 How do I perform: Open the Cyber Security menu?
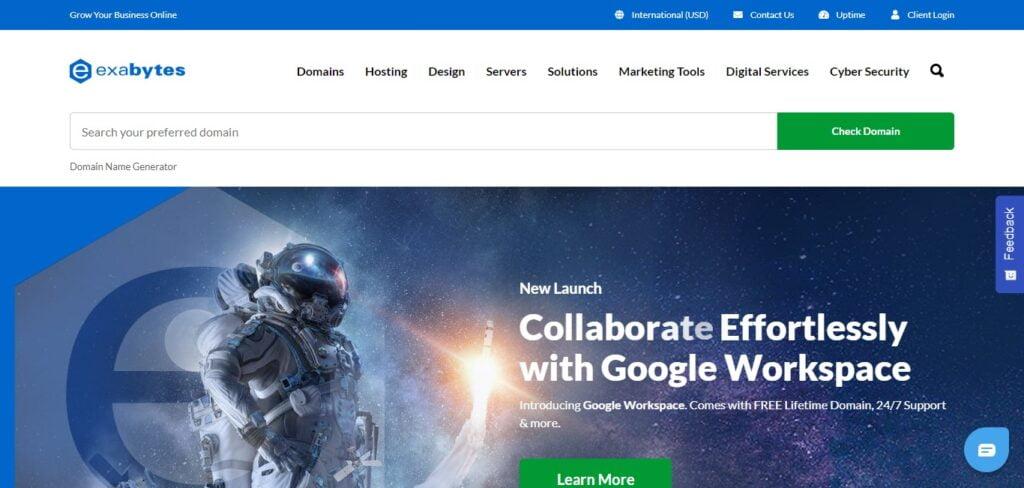[869, 72]
